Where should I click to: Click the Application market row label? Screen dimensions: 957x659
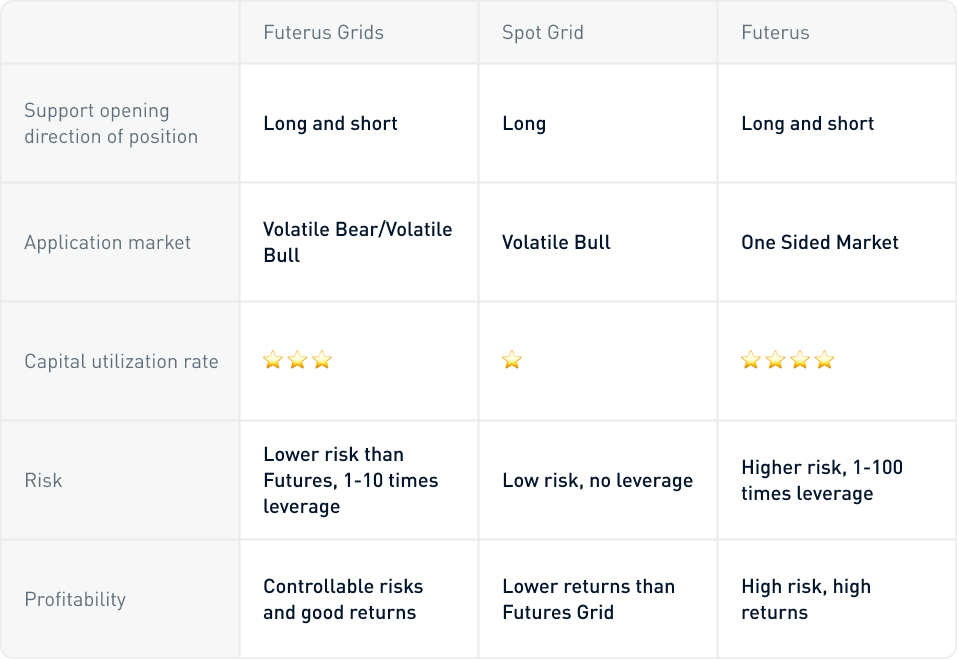pyautogui.click(x=107, y=243)
